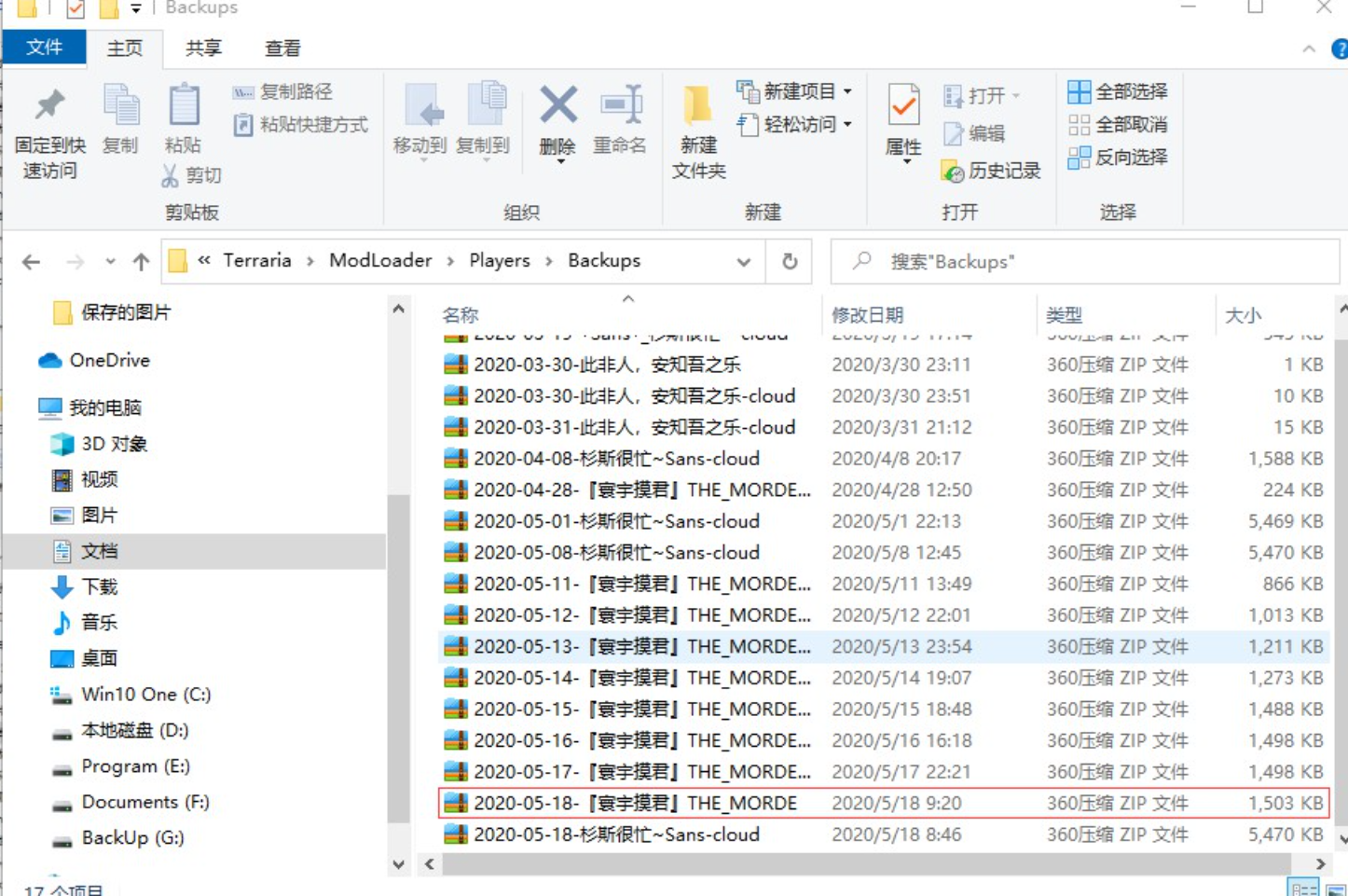The height and width of the screenshot is (896, 1348).
Task: Click the search Backups input field
Action: pos(1085,262)
